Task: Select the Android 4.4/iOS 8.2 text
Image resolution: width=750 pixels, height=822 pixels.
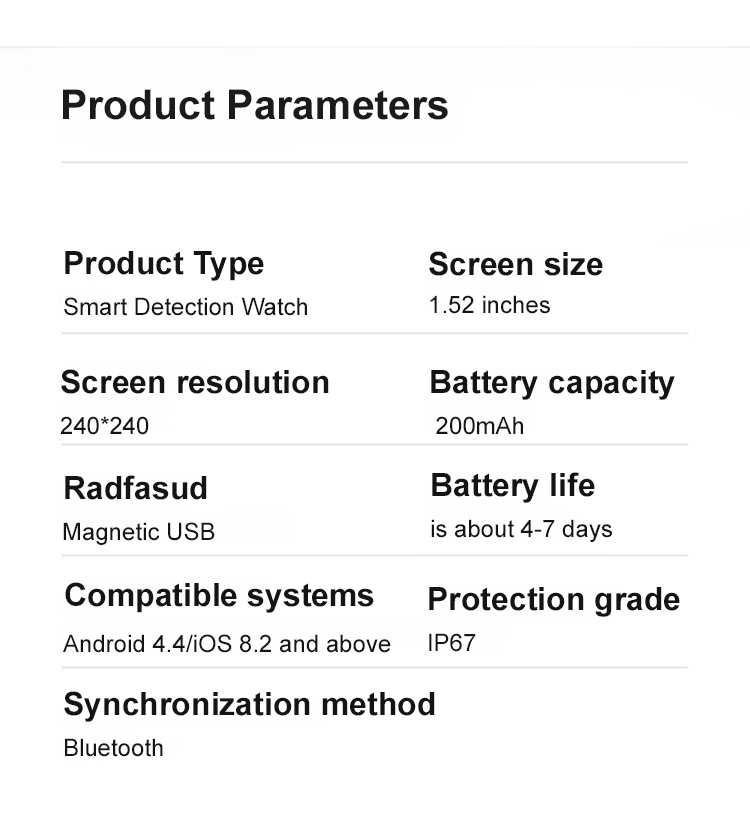Action: 226,644
